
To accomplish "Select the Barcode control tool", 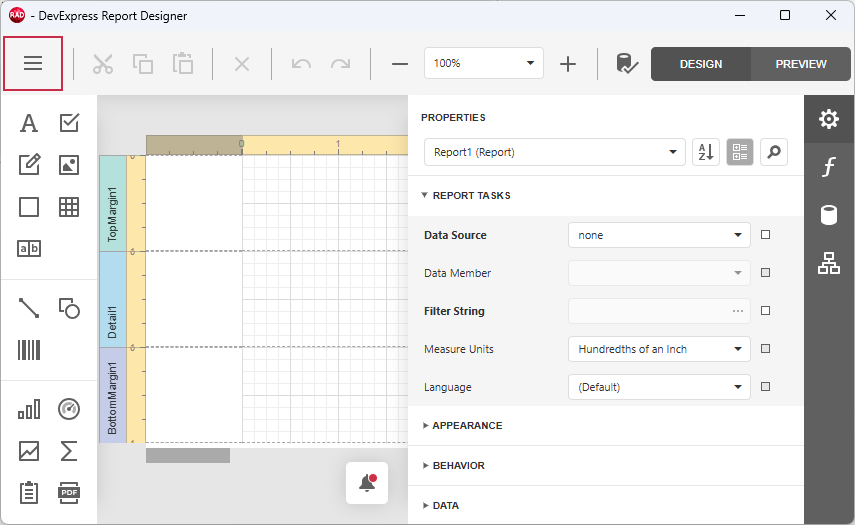I will [x=29, y=350].
